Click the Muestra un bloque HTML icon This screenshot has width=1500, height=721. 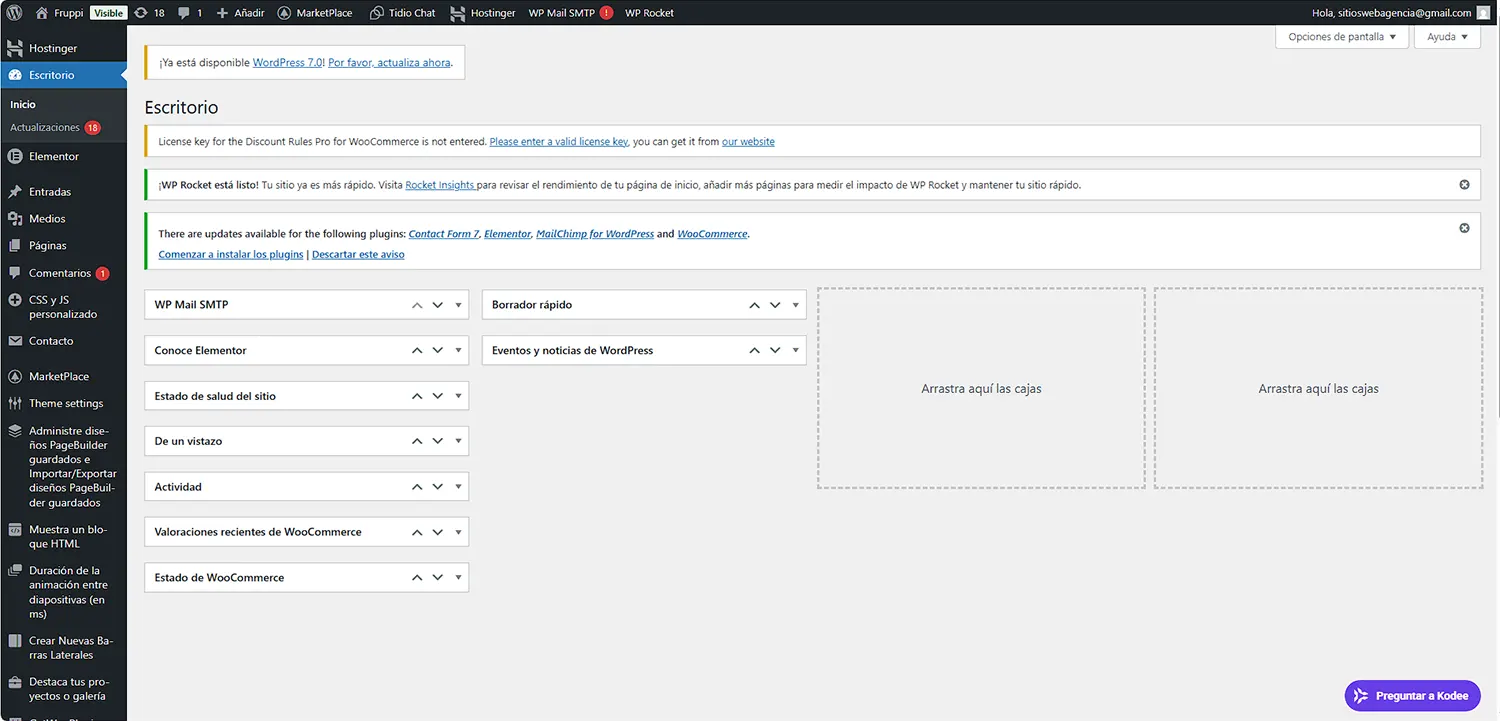click(x=15, y=530)
